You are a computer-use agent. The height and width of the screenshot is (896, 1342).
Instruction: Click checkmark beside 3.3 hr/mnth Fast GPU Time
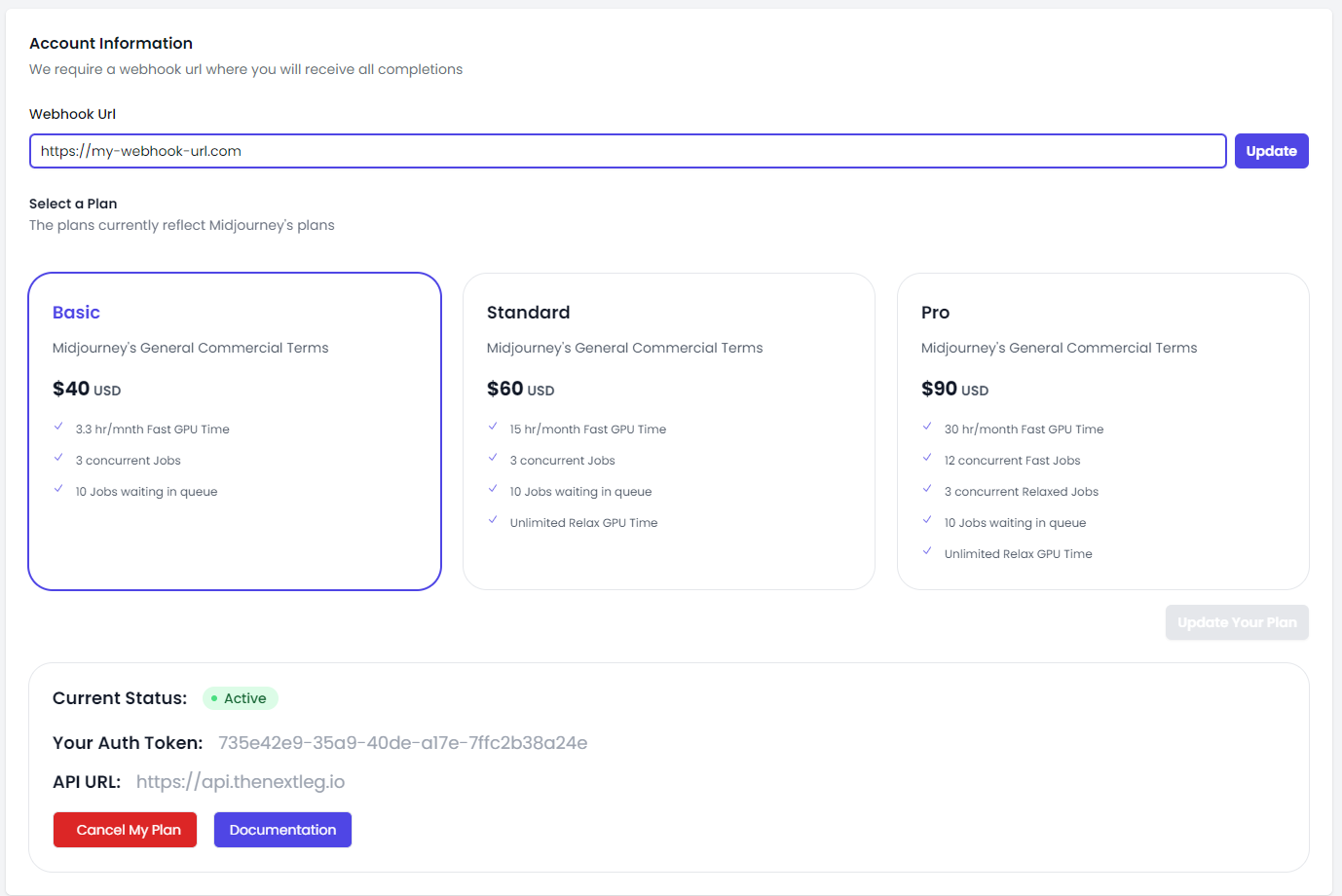click(58, 427)
